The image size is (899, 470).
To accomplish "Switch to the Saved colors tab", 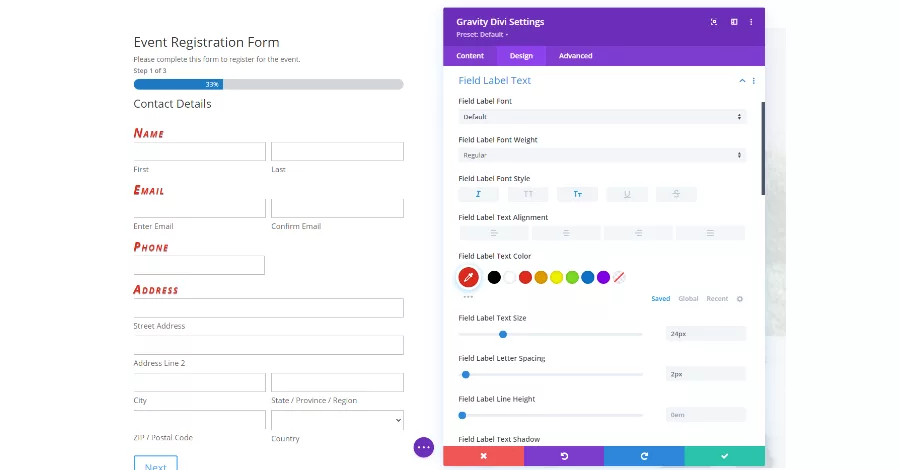I will point(660,299).
